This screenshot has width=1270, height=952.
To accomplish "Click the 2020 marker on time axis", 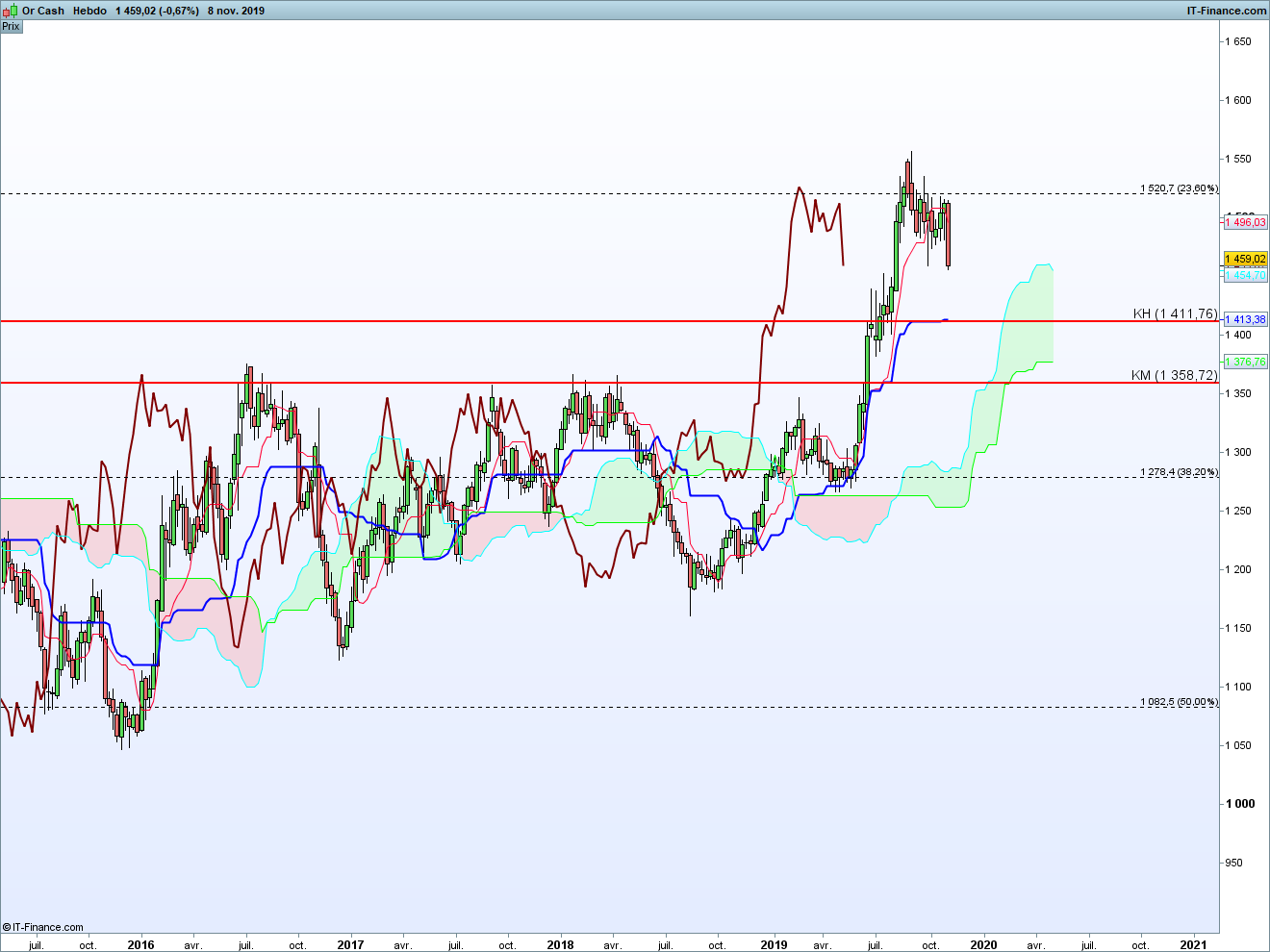I will pos(983,944).
